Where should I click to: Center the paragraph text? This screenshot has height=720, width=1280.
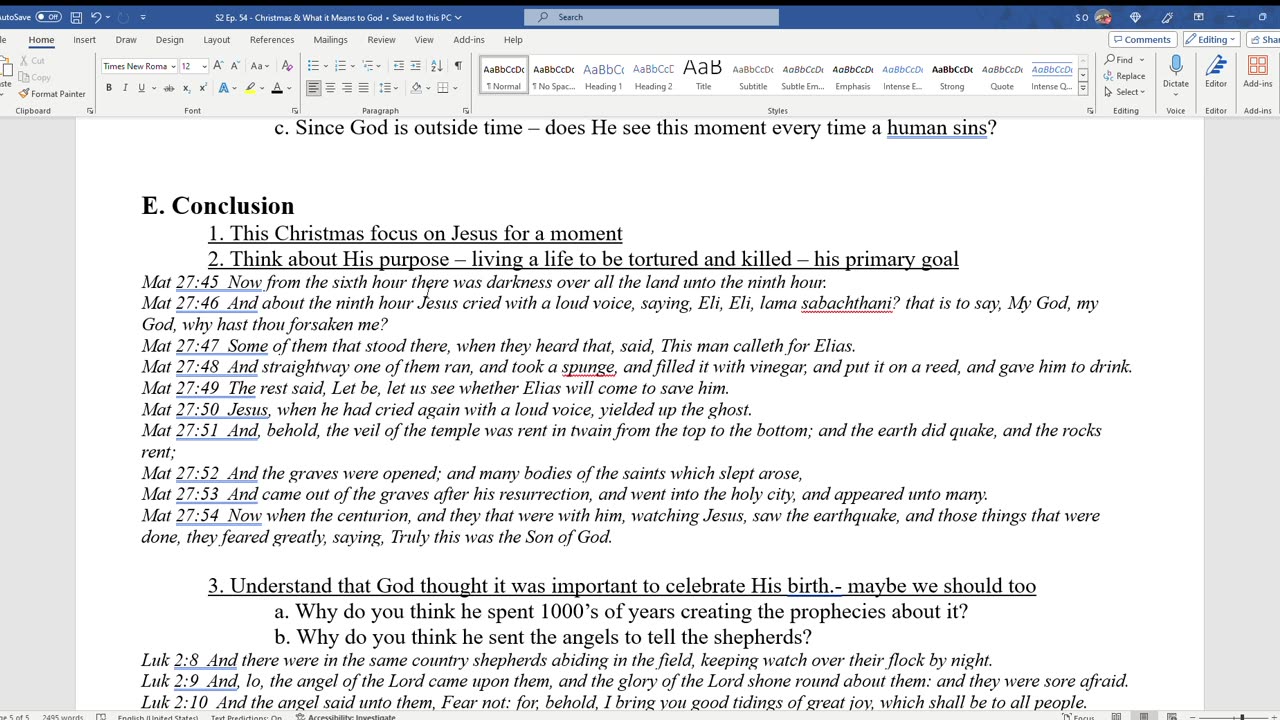click(330, 88)
